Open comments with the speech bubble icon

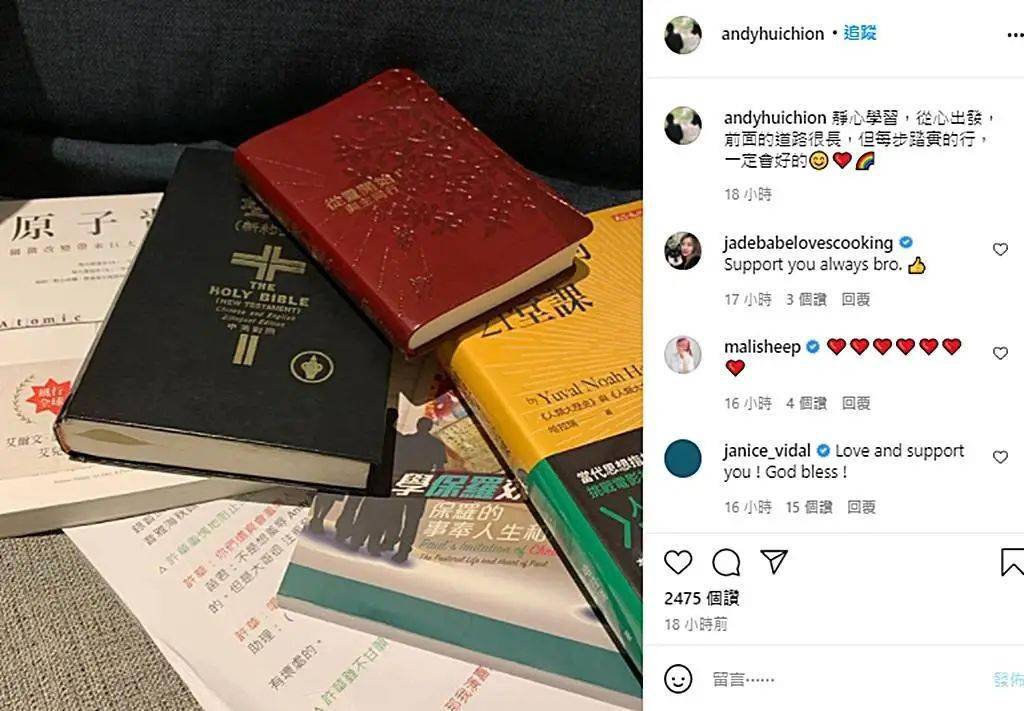coord(726,562)
